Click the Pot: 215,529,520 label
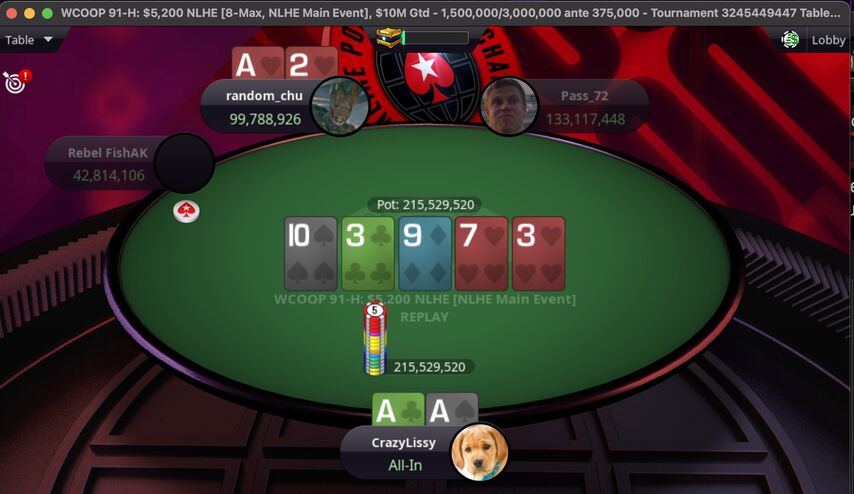 pyautogui.click(x=425, y=205)
